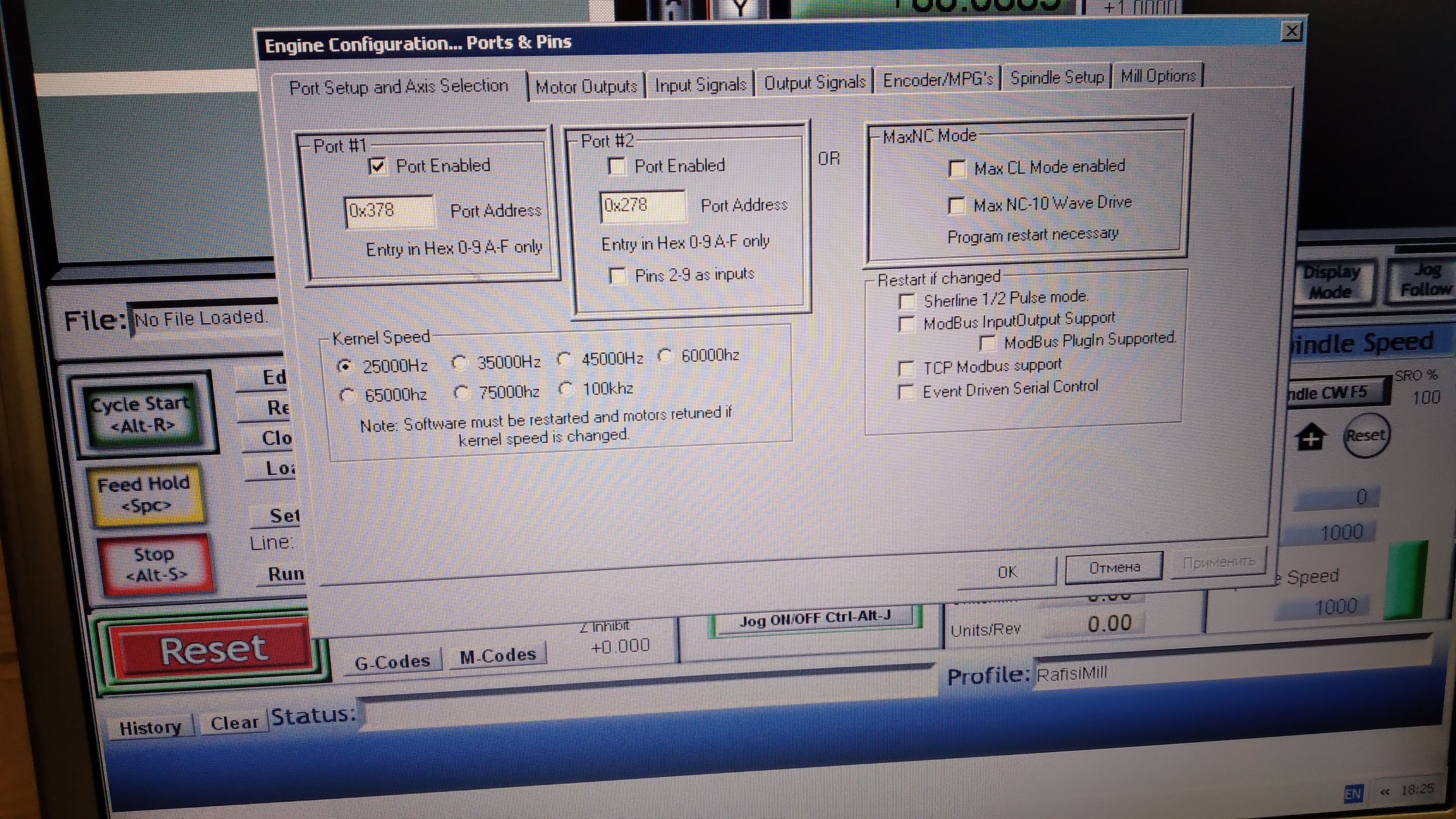
Task: Tick Max CL Mode enabled checkbox
Action: click(x=957, y=169)
